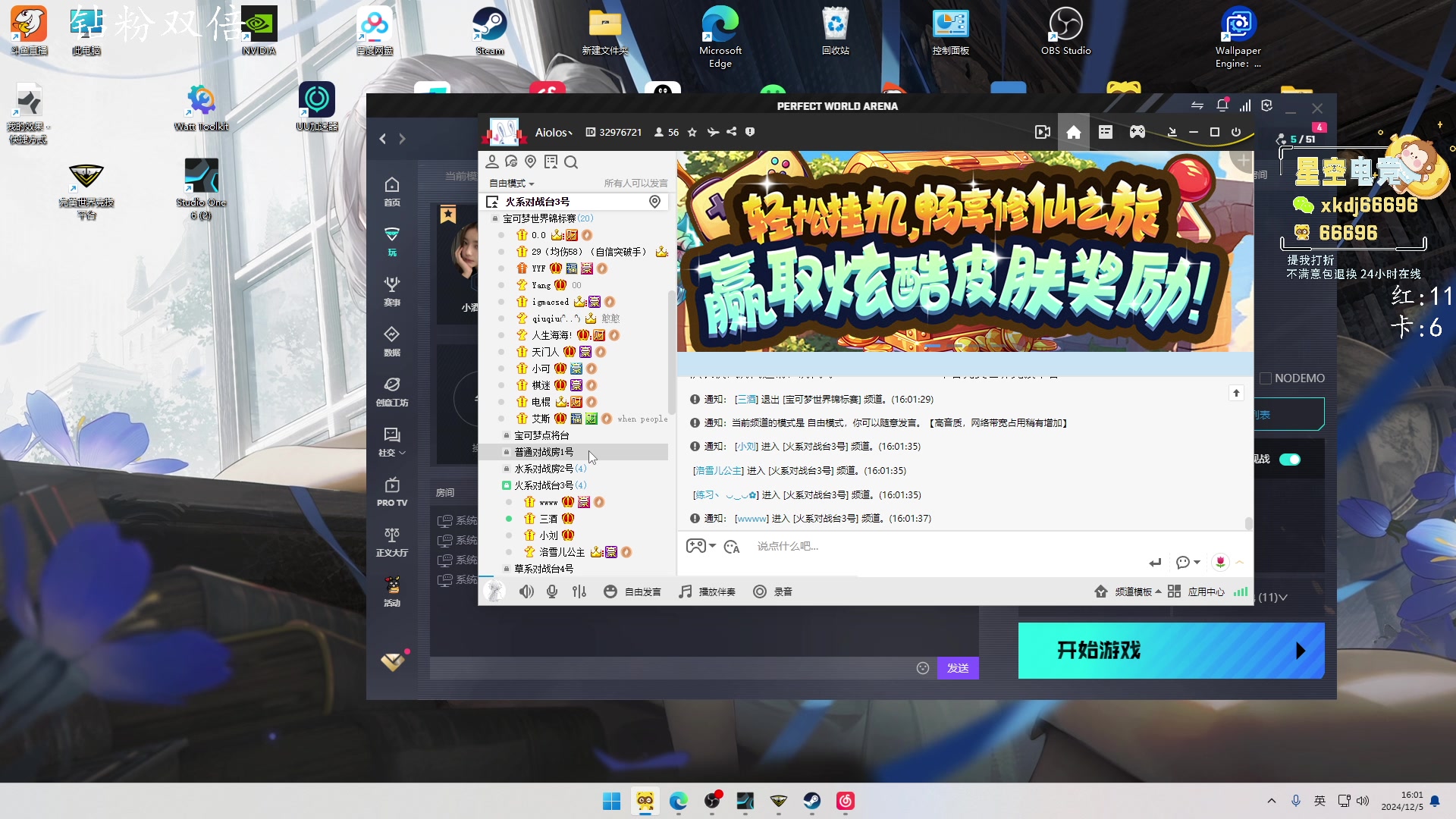Select the 草系对战台4号 channel

click(543, 569)
